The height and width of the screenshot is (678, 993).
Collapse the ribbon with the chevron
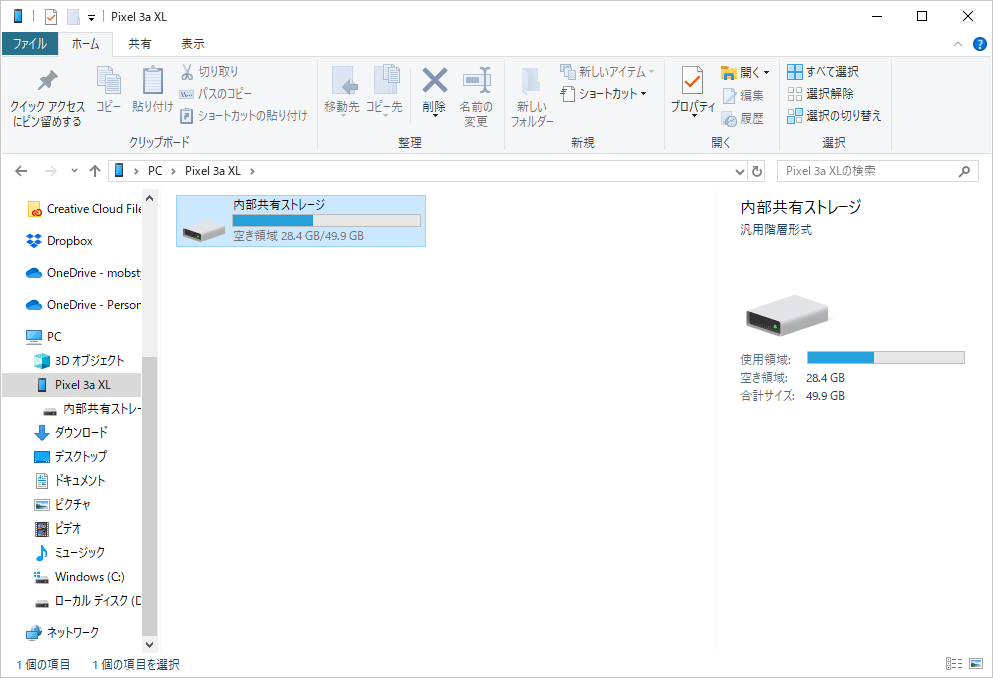[x=958, y=44]
